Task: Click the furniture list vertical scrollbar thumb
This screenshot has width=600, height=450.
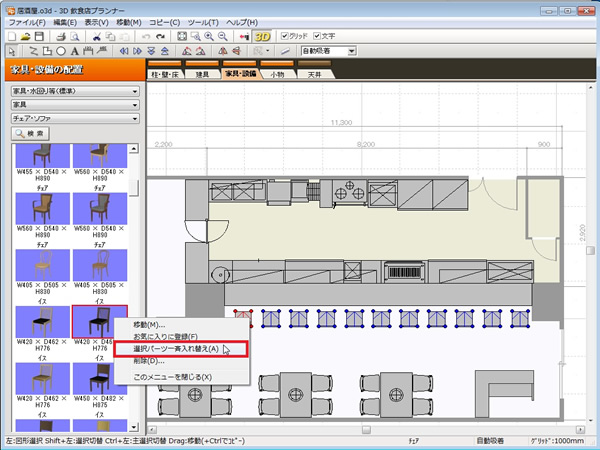Action: 134,188
